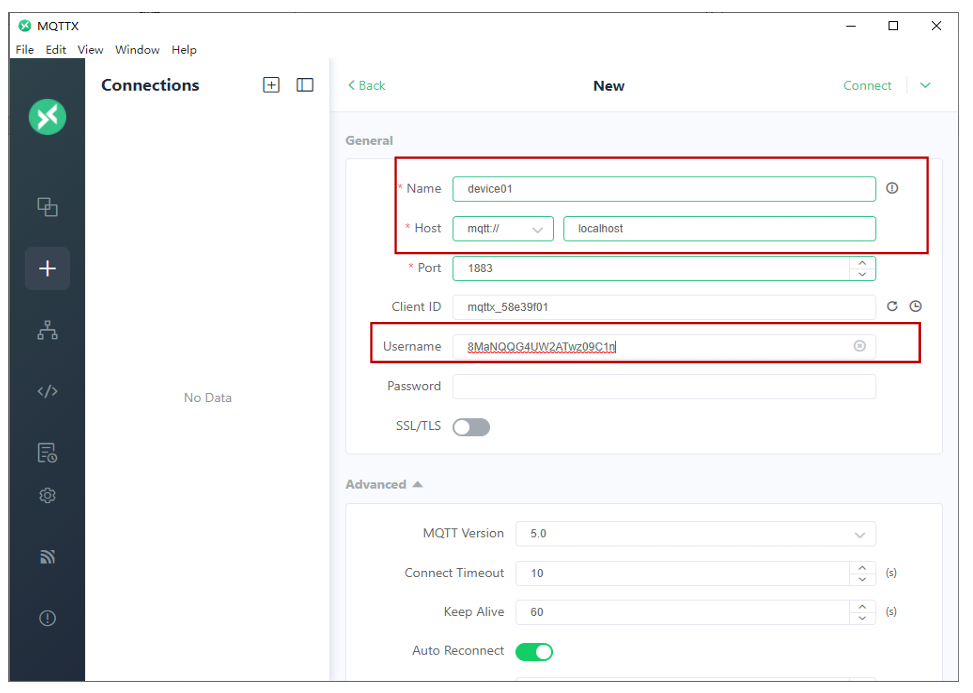Click the General section label

tap(369, 140)
